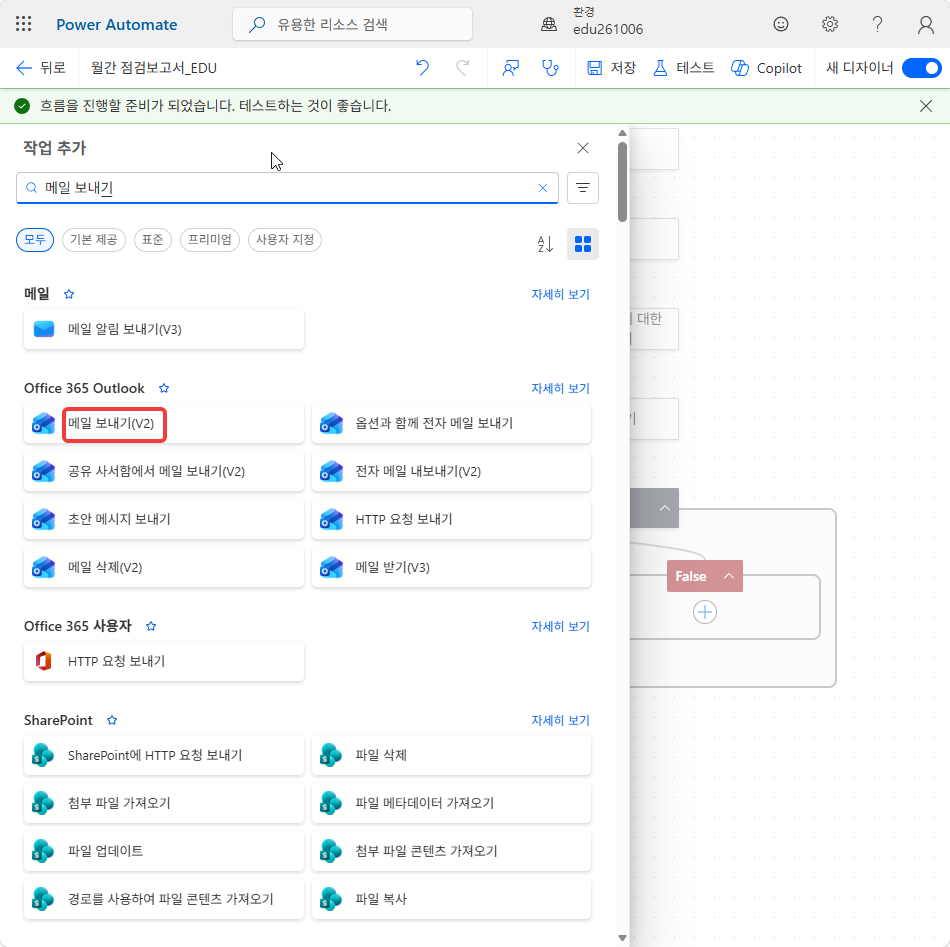Image resolution: width=950 pixels, height=947 pixels.
Task: Click the flow name 월간 점검보고서_EDU
Action: (154, 68)
